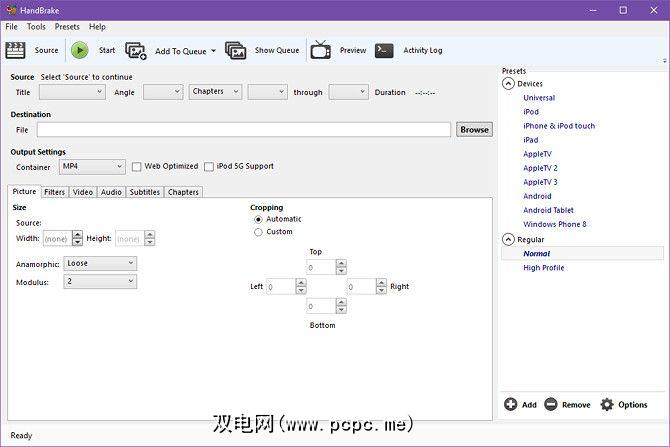The image size is (670, 447).
Task: Switch to the Filters tab
Action: pos(54,192)
